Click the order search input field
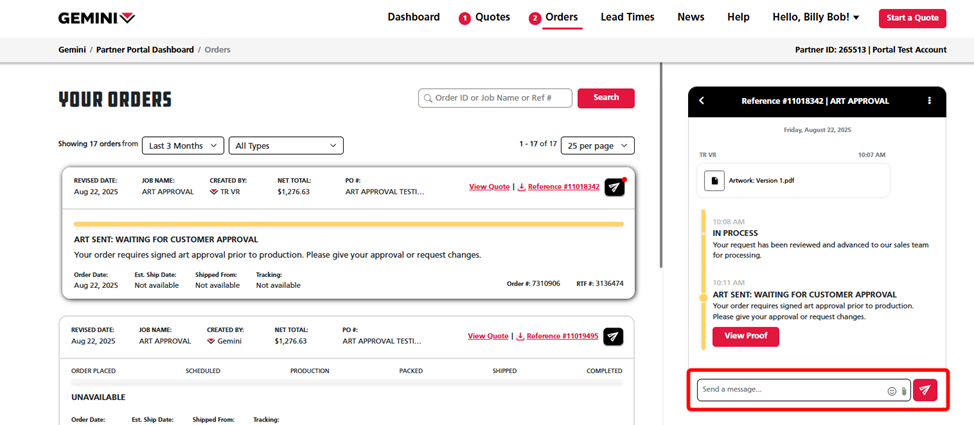Image resolution: width=974 pixels, height=425 pixels. pyautogui.click(x=495, y=98)
